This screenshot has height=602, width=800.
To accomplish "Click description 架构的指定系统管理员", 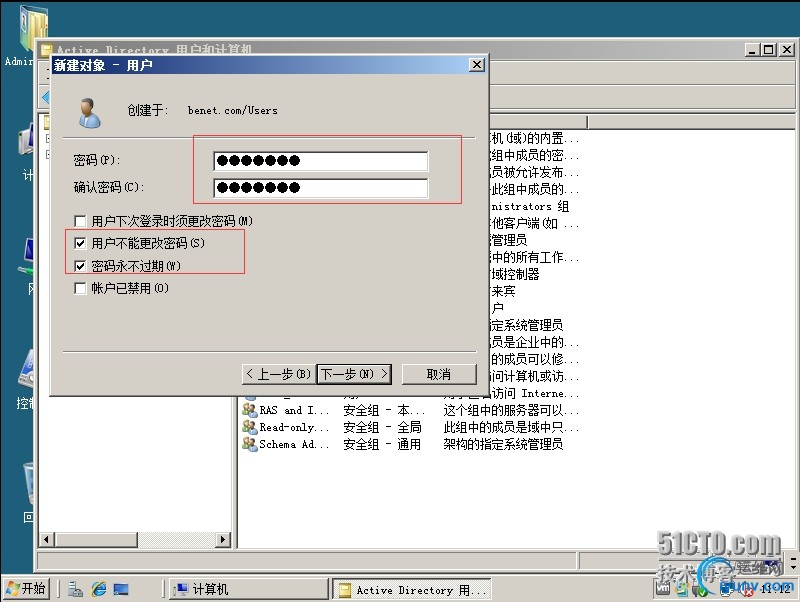I will tap(503, 444).
